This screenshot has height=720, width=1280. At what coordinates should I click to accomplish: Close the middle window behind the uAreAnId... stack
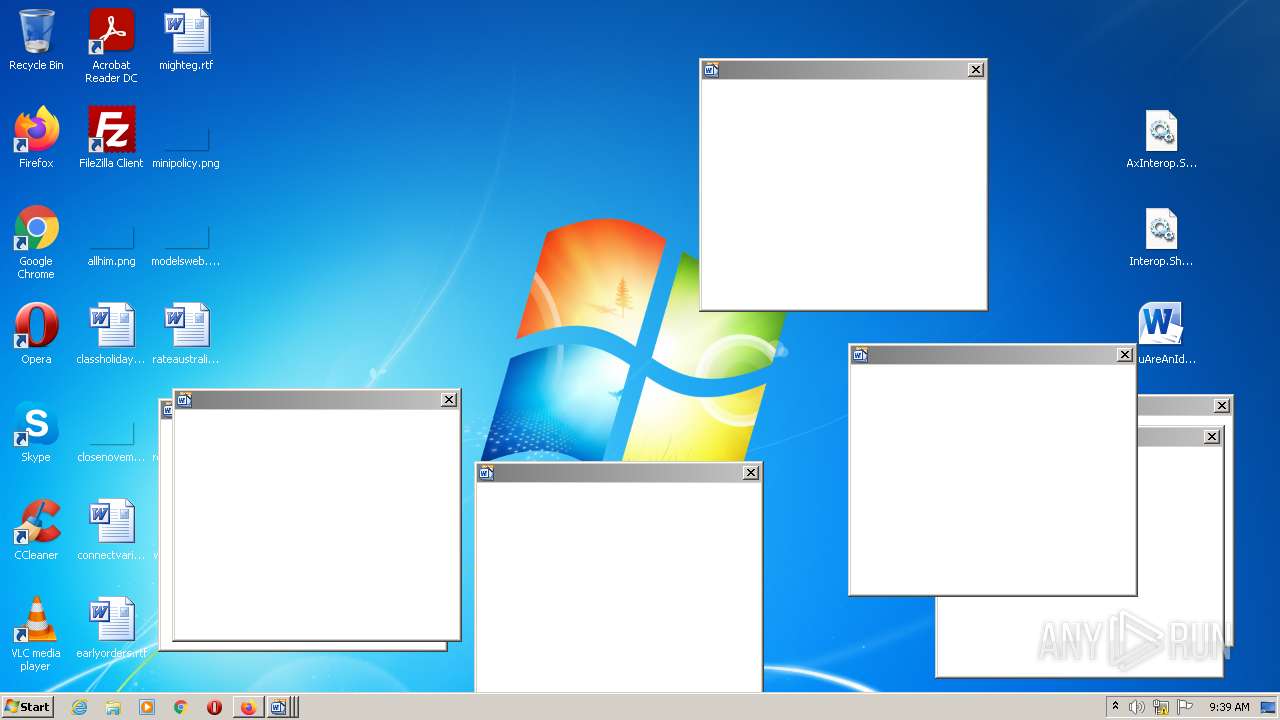pos(1212,437)
